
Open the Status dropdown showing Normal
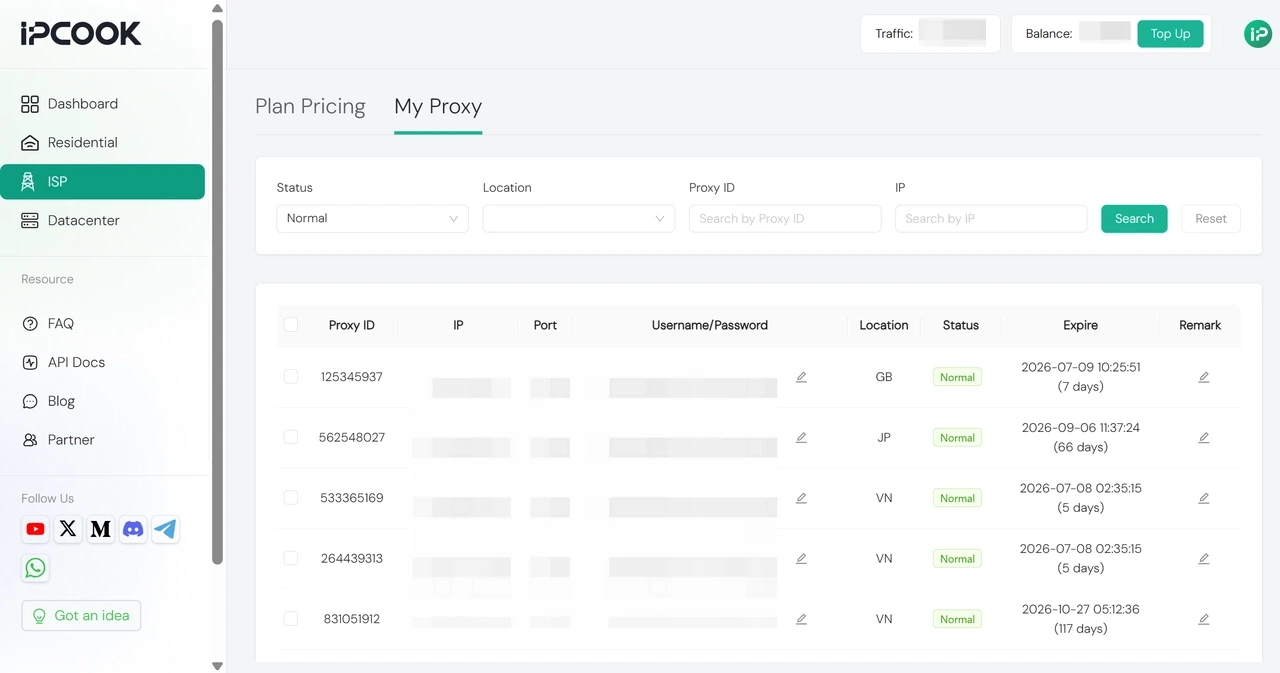[x=372, y=219]
